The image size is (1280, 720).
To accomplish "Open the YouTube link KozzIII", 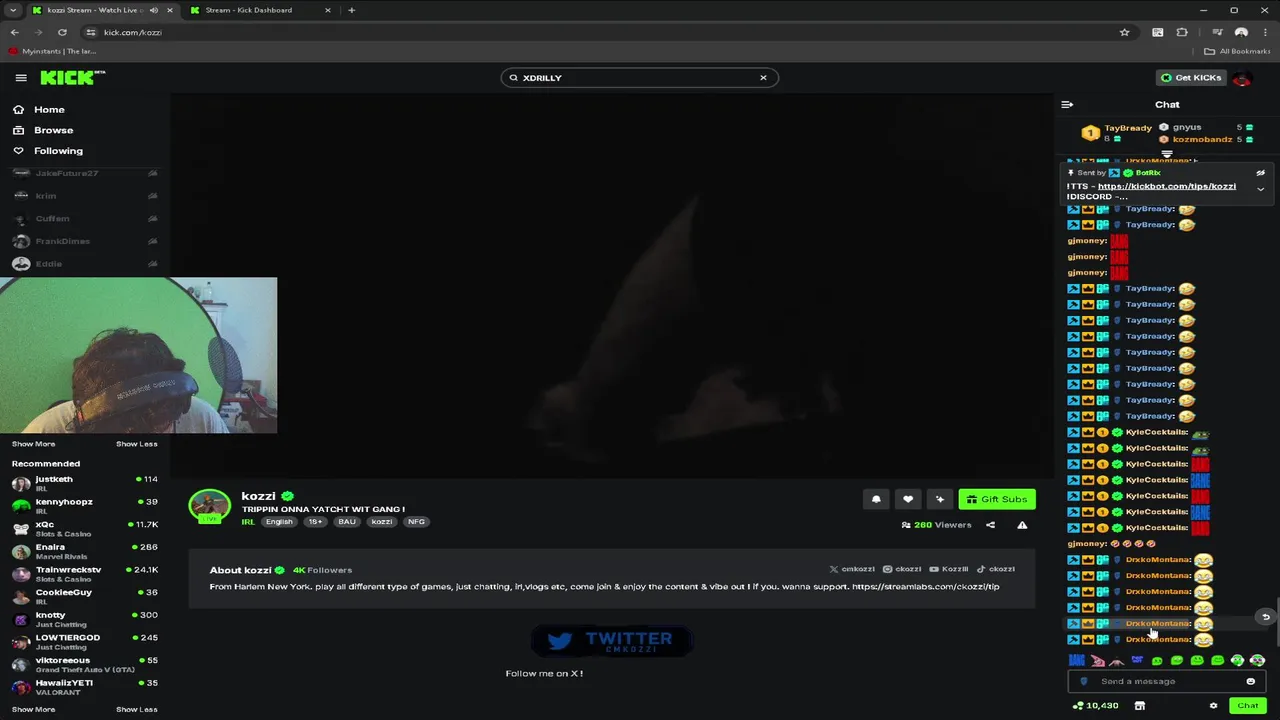I will 949,569.
